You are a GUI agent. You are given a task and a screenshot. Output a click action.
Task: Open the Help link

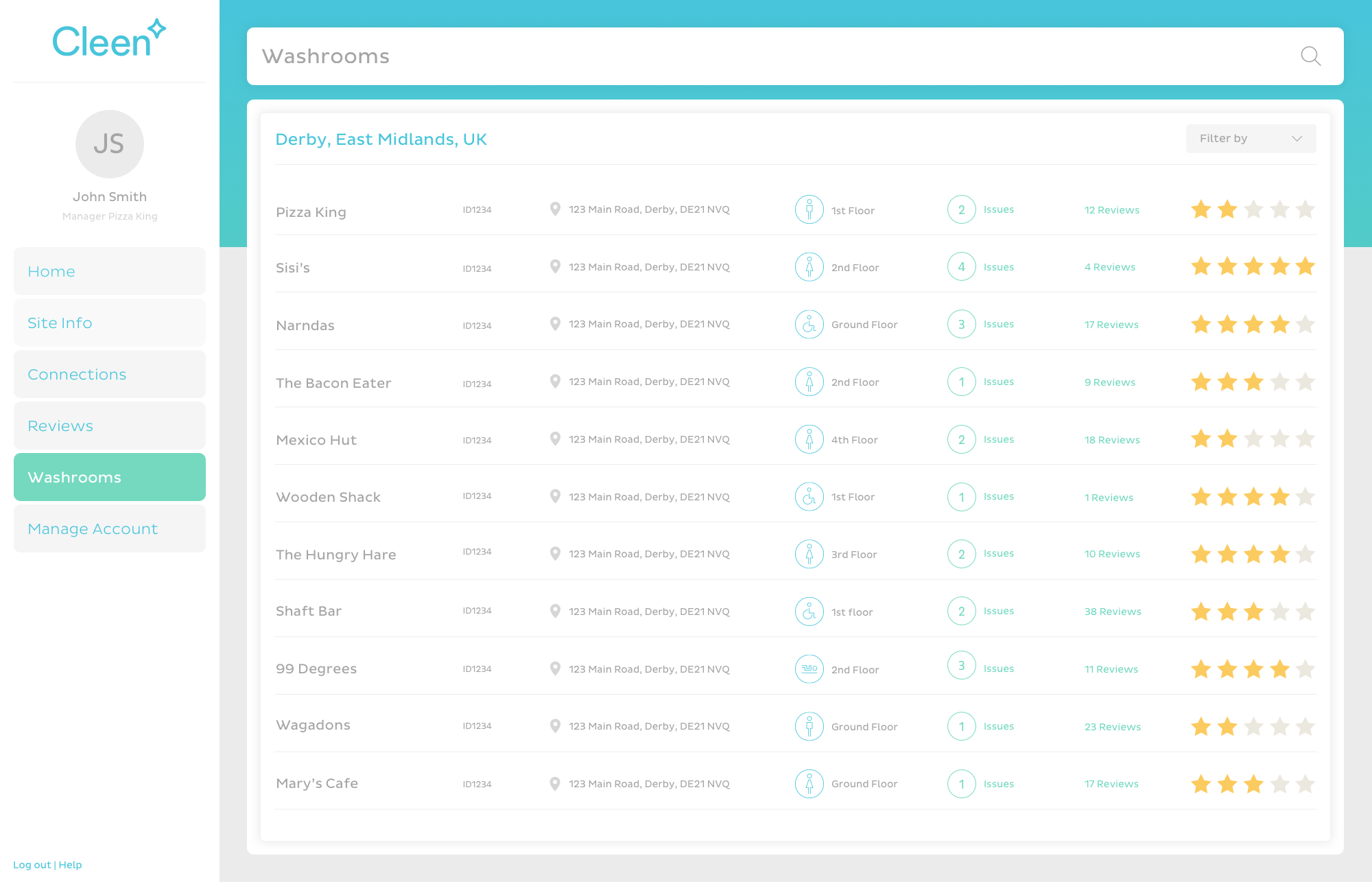[70, 865]
